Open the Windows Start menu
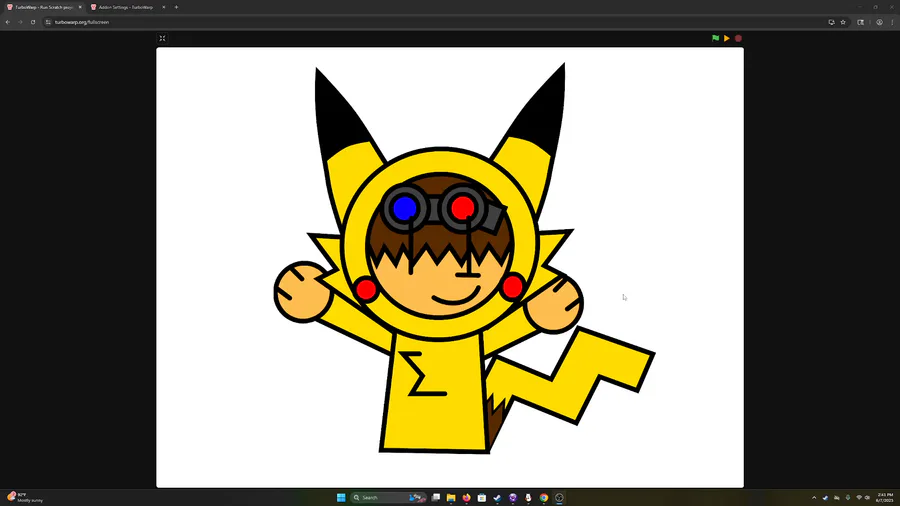The image size is (900, 506). (x=341, y=497)
